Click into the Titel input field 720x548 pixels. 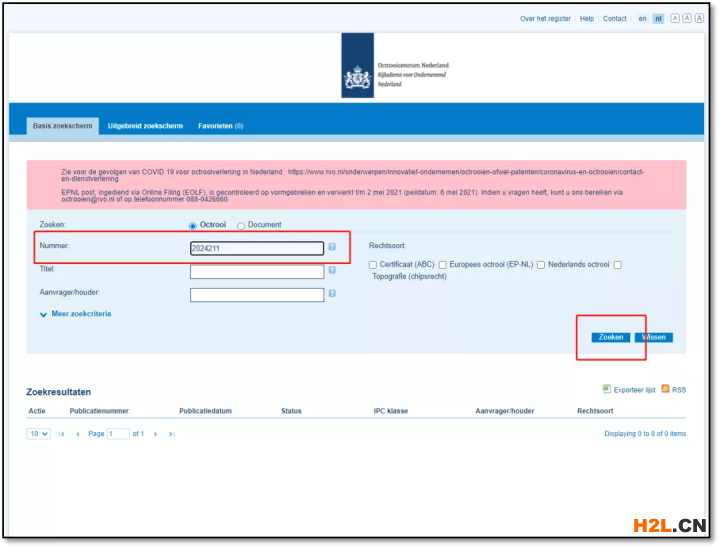[x=256, y=271]
